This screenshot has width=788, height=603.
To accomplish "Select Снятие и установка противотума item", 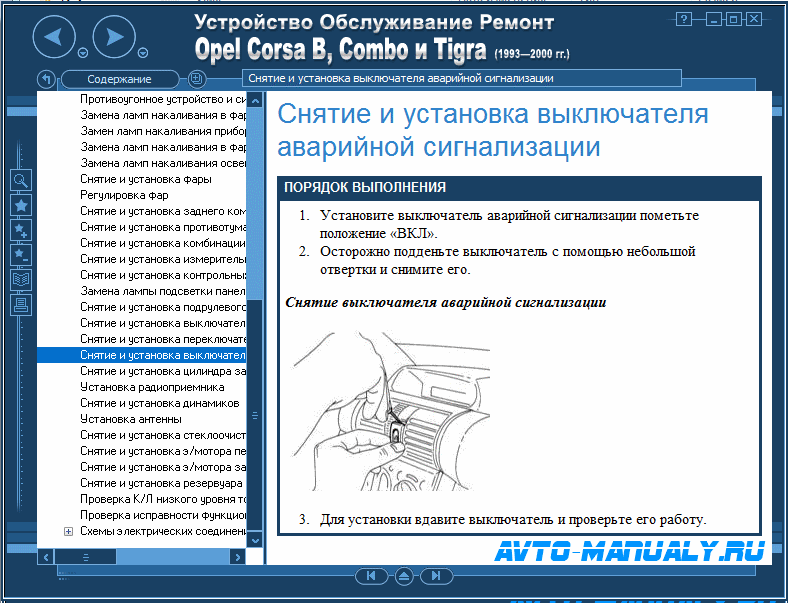I will point(163,227).
